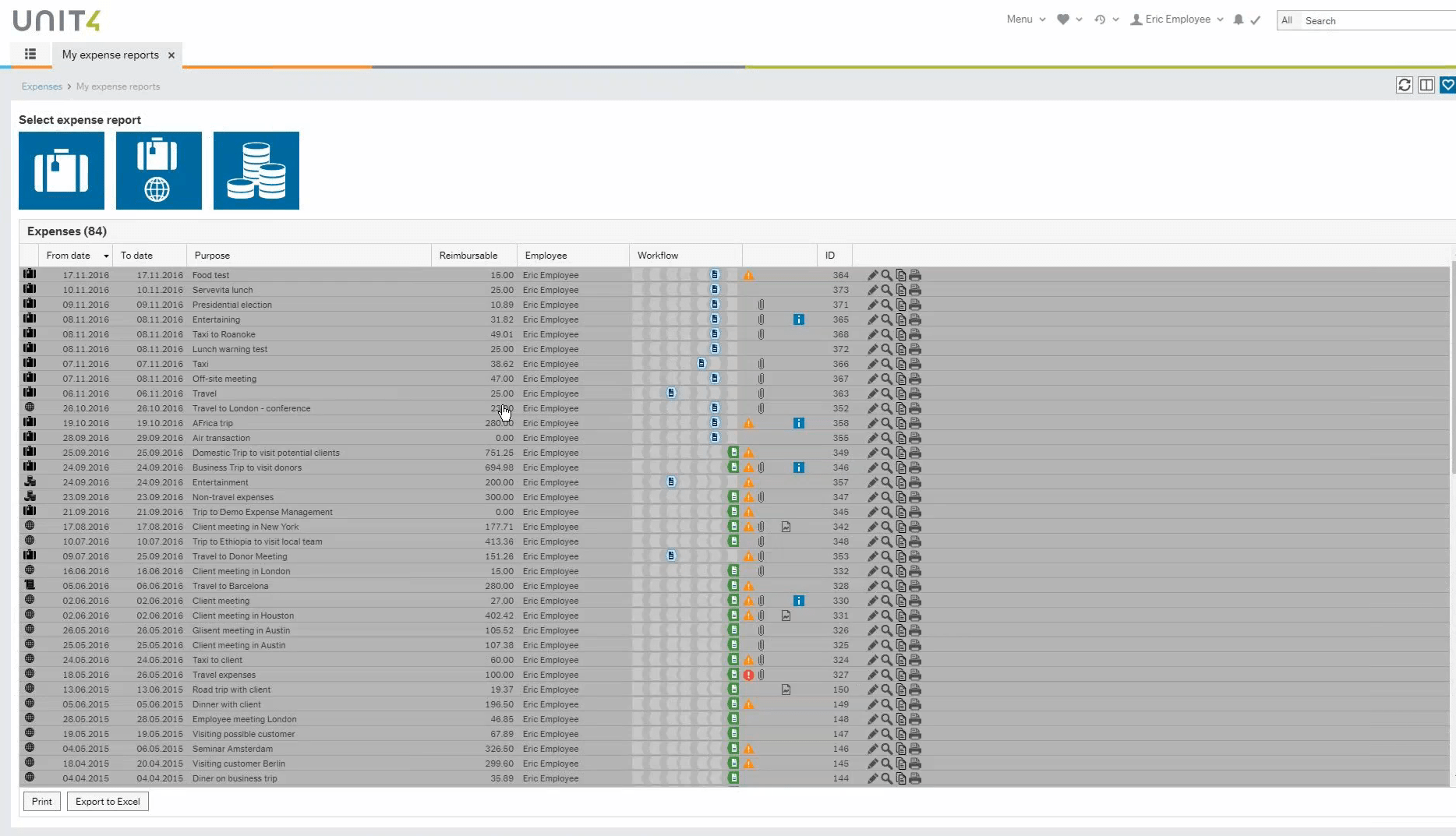
Task: Select the Visiting customer Berlin row
Action: (x=734, y=764)
